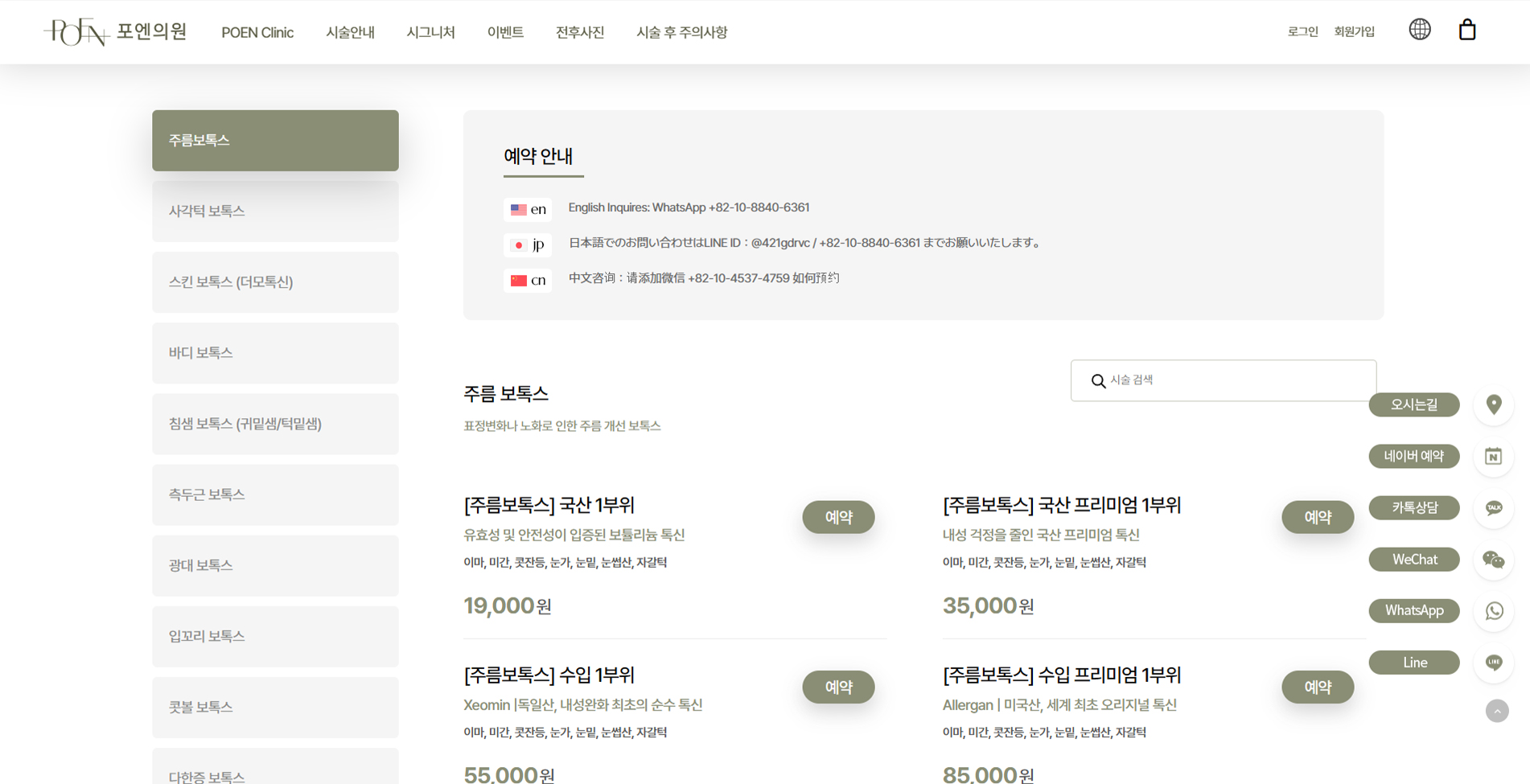This screenshot has height=784, width=1530.
Task: Click 예약 for 국산 1부위
Action: point(838,517)
